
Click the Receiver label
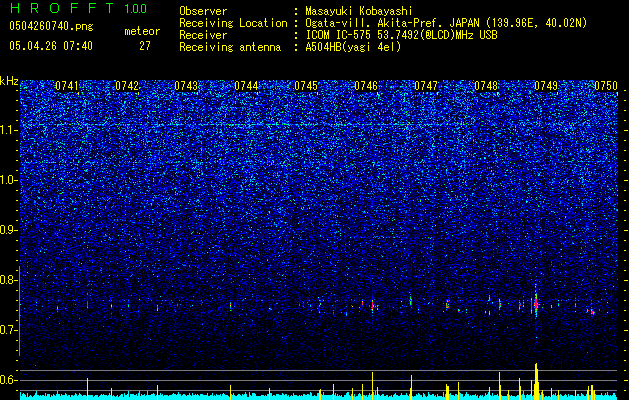(203, 35)
